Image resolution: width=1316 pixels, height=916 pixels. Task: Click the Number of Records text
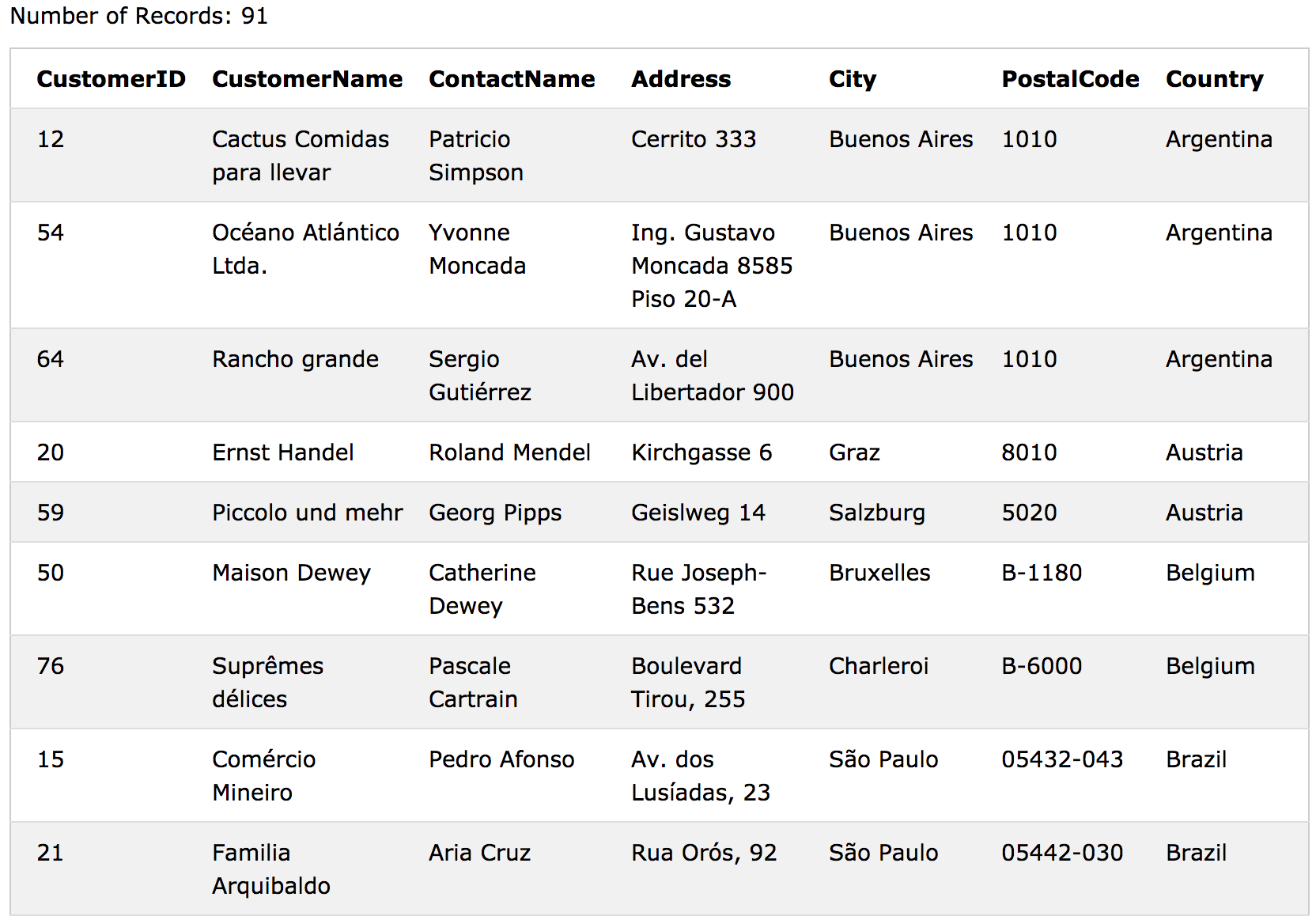[x=138, y=16]
